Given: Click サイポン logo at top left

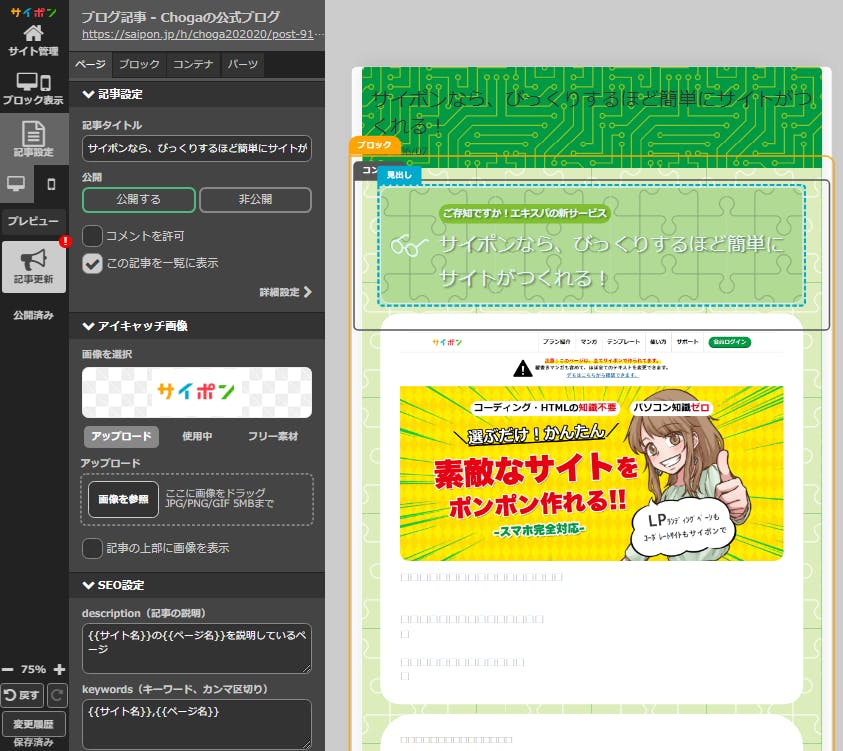Looking at the screenshot, I should (x=33, y=12).
